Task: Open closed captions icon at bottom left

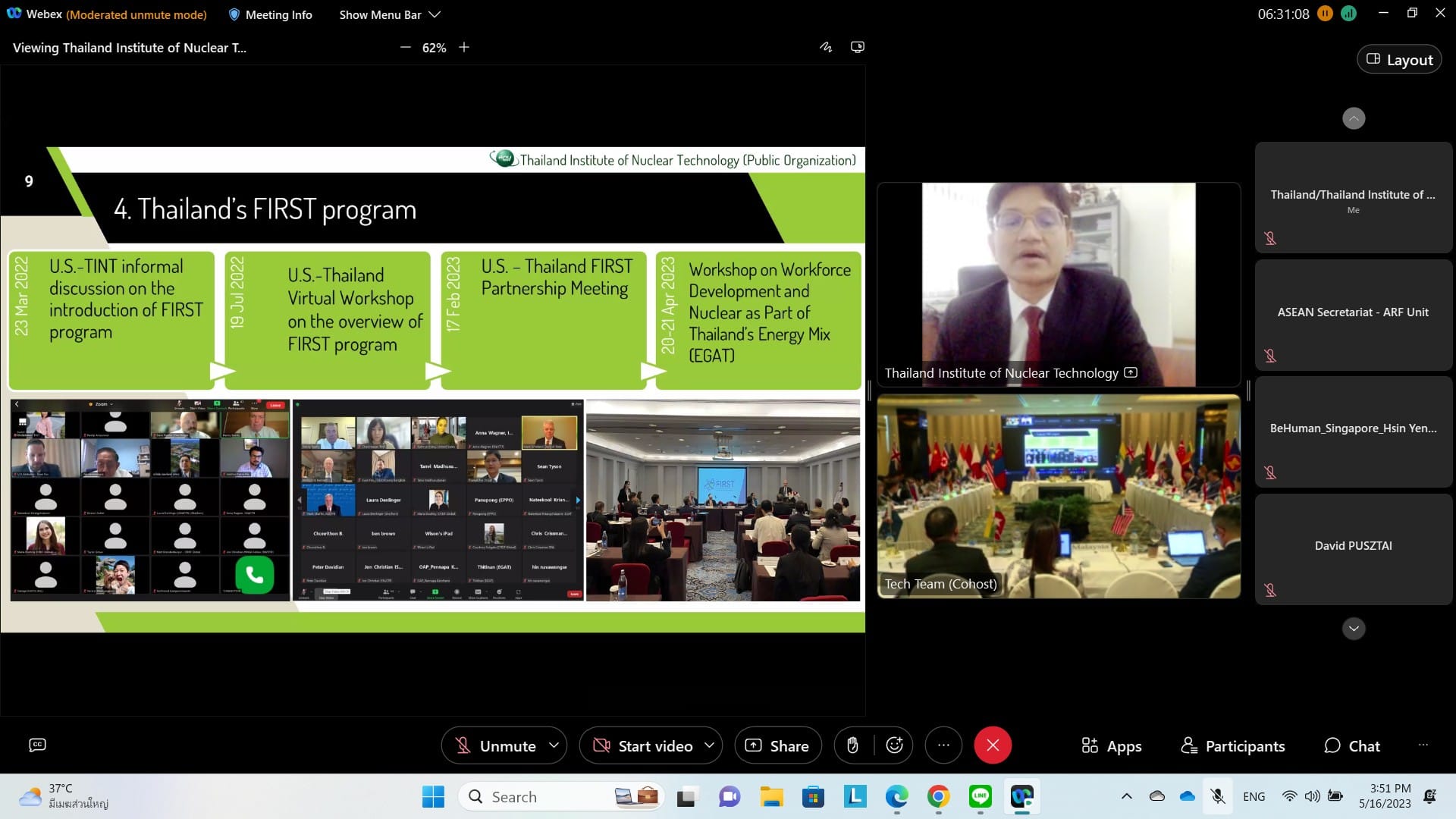Action: (37, 745)
